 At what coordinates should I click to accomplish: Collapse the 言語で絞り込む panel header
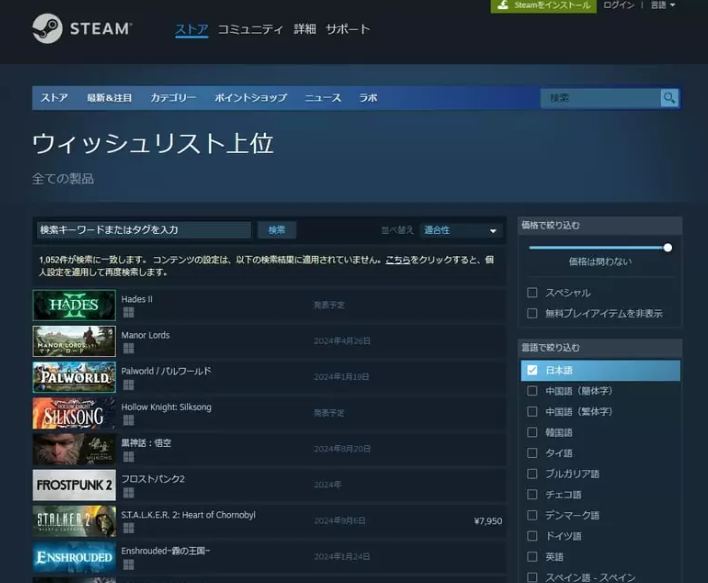600,348
